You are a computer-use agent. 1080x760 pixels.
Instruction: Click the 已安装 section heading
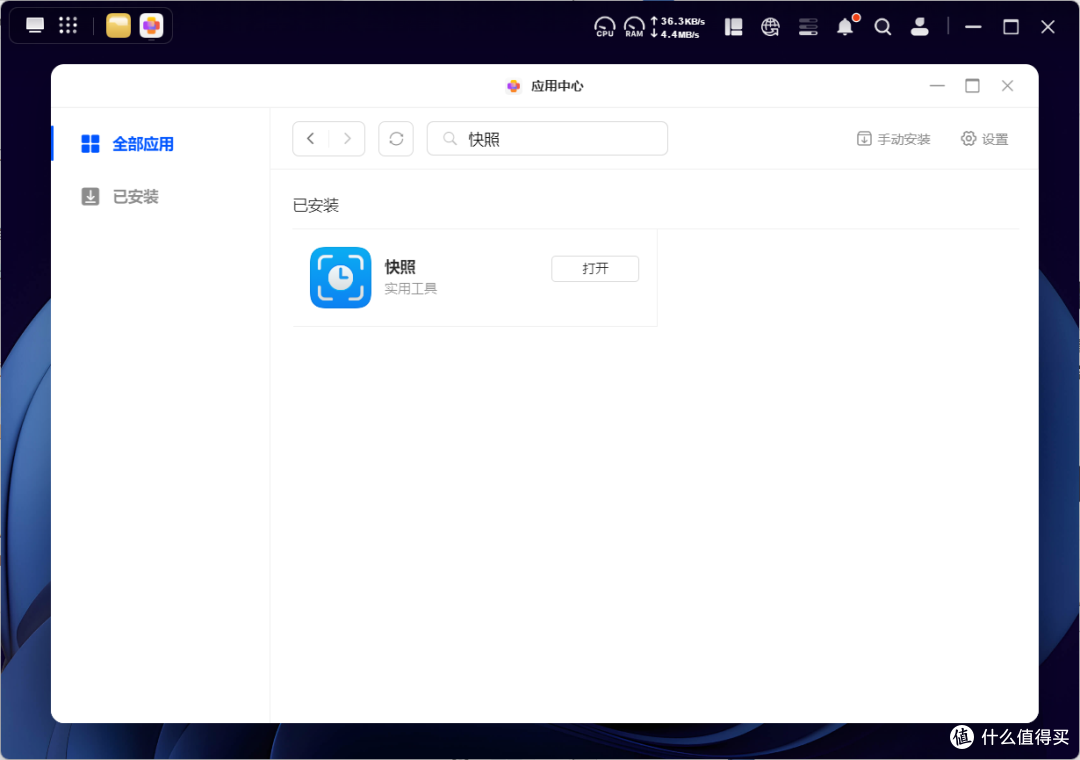click(x=316, y=205)
